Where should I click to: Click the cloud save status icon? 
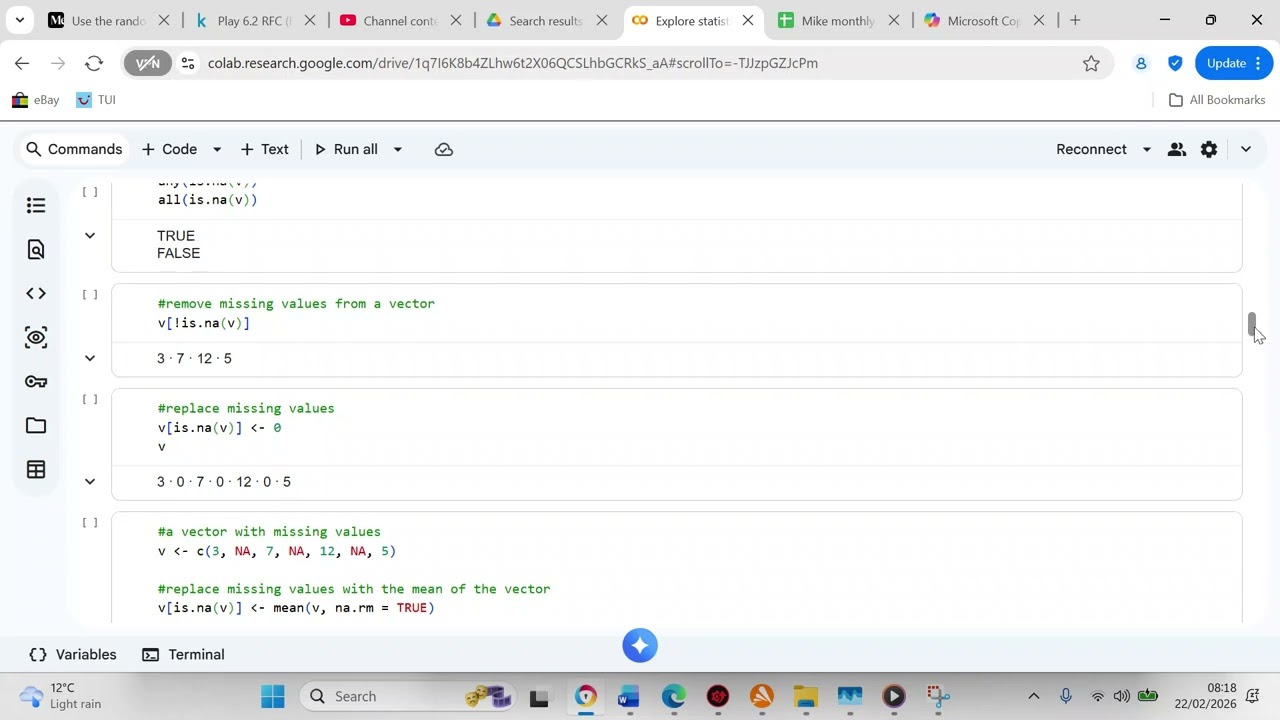coord(444,149)
